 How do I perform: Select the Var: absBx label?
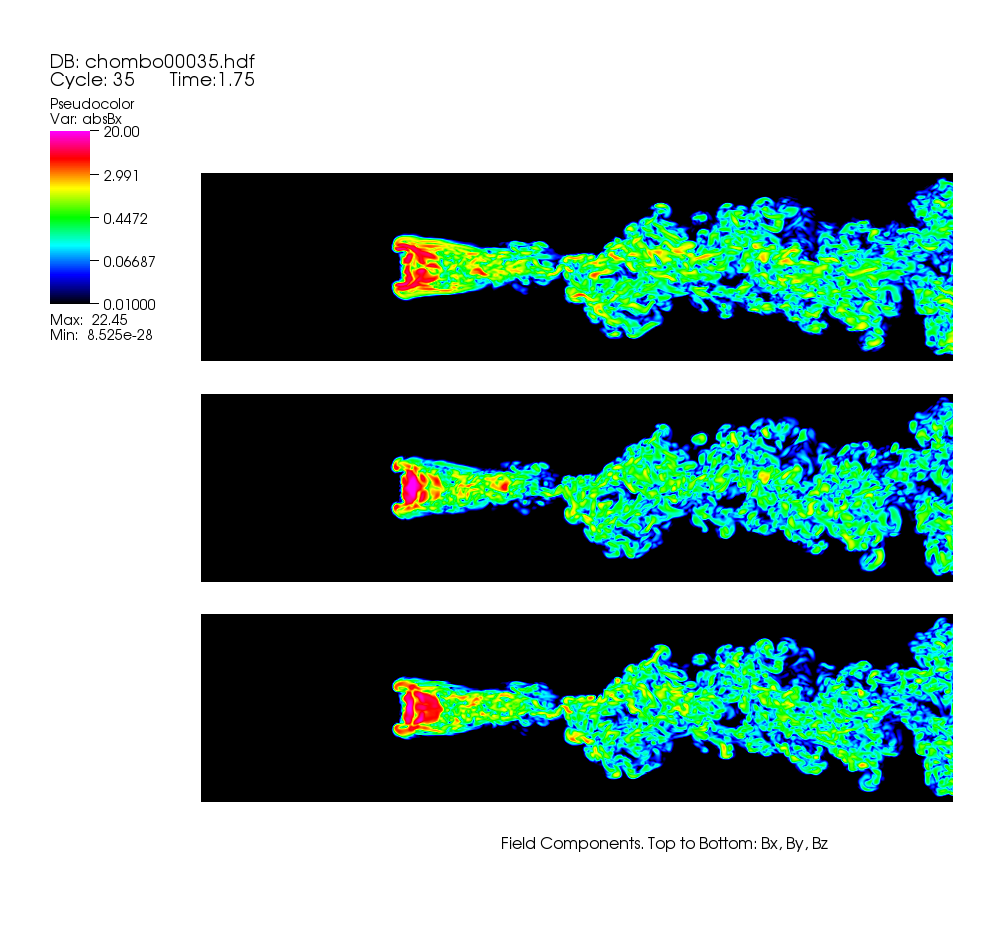click(86, 119)
